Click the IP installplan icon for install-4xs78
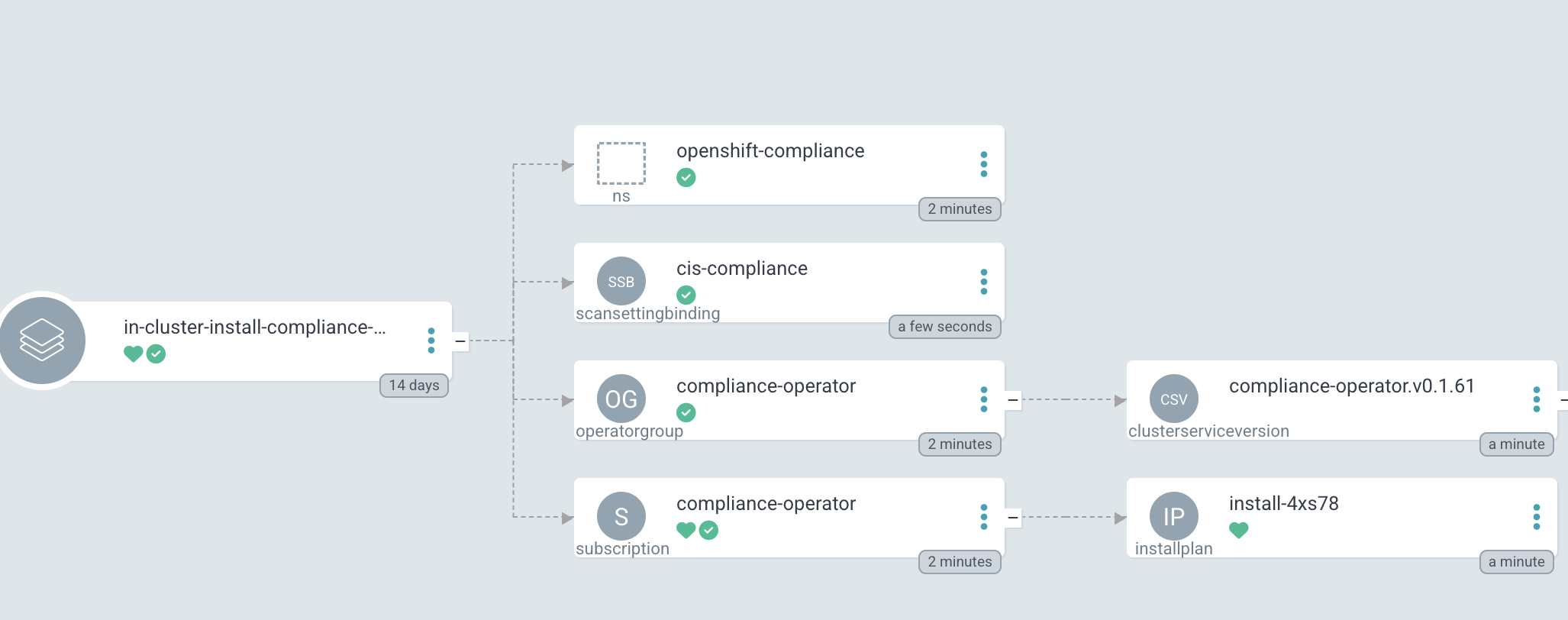 pyautogui.click(x=1173, y=516)
